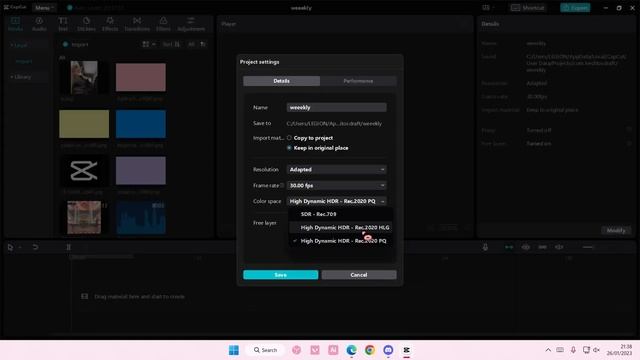Choose SDR - Rec.709 color space

tap(341, 214)
